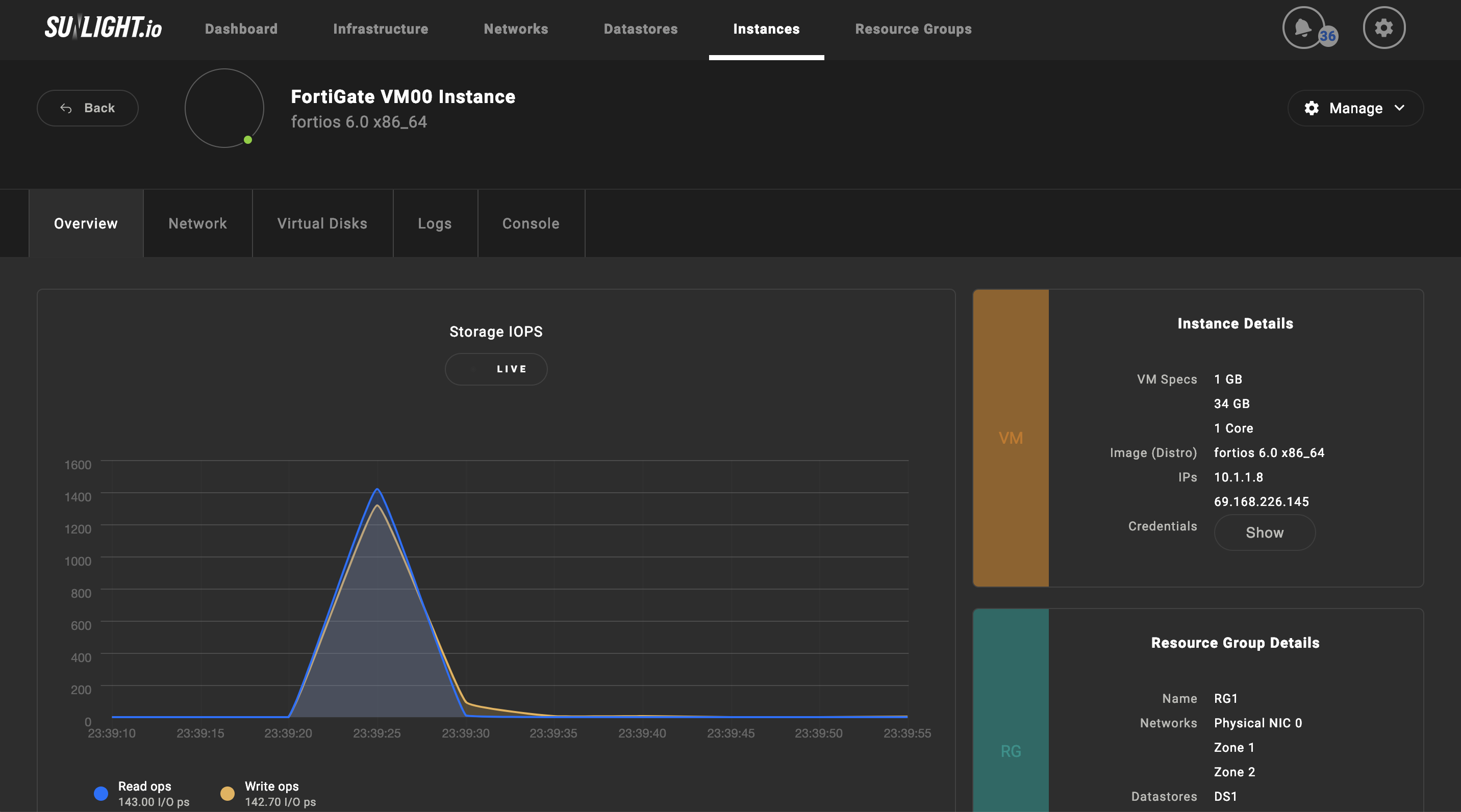
Task: Show instance credentials
Action: [x=1264, y=532]
